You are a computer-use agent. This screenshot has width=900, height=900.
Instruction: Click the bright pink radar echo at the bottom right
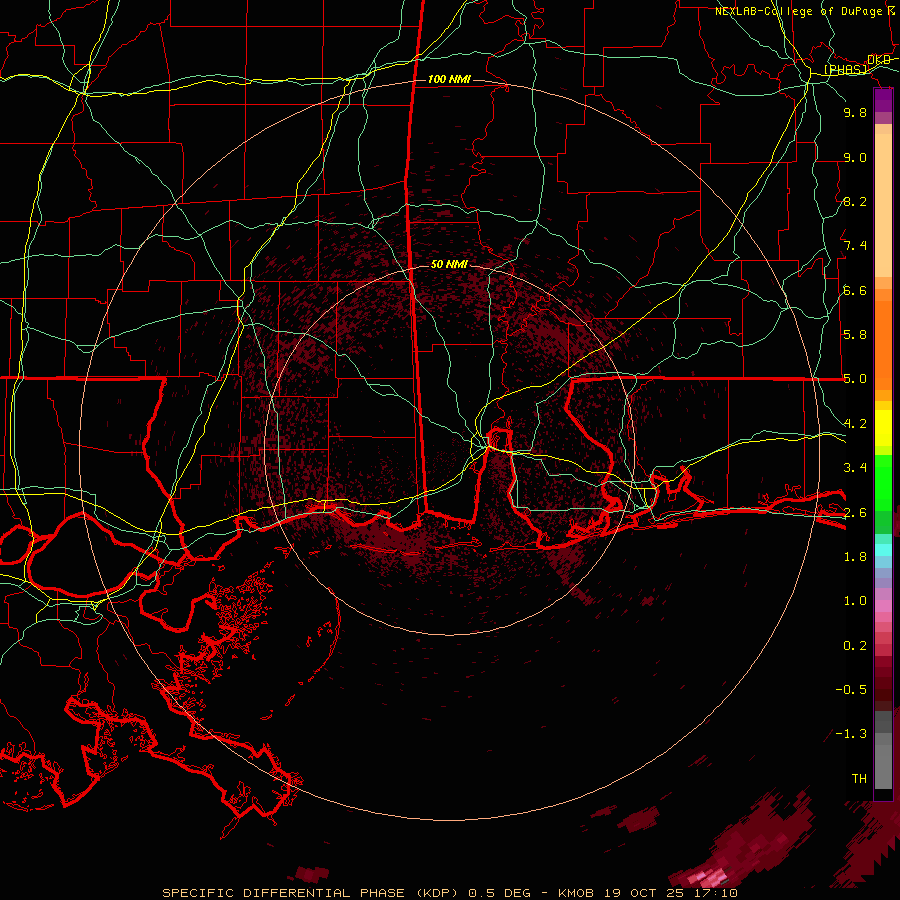708,878
